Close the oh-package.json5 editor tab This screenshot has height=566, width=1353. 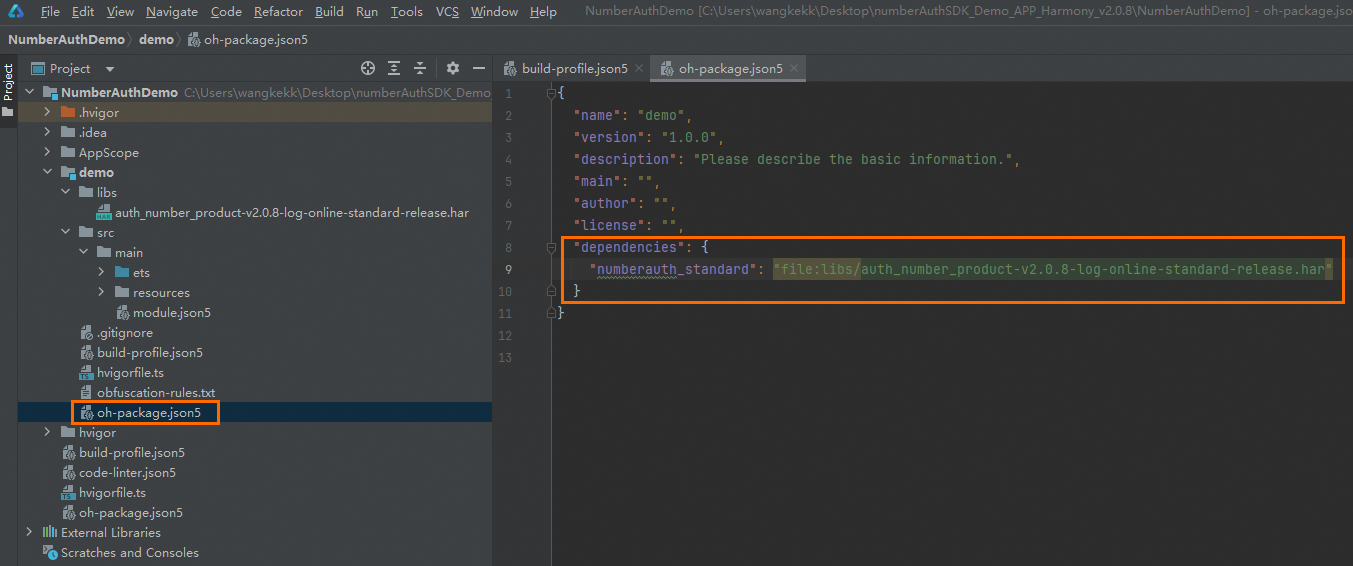coord(795,69)
